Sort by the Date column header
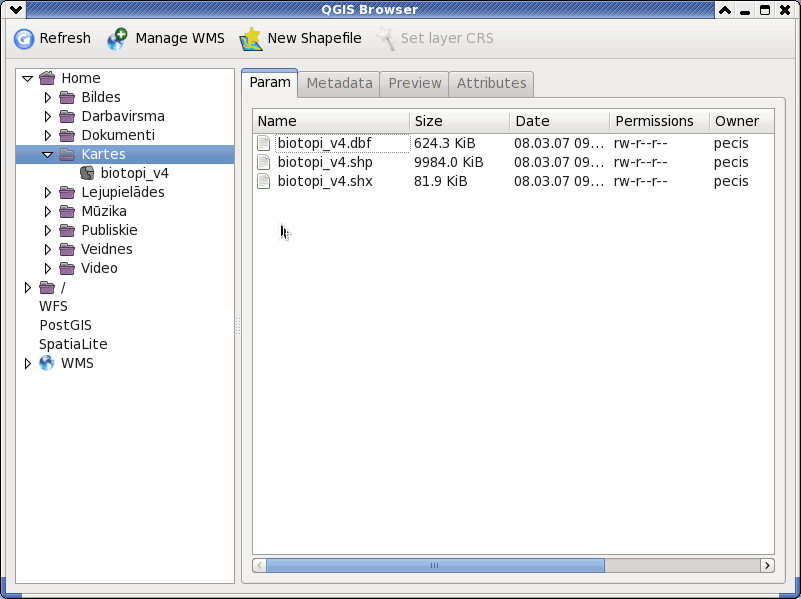 coord(560,121)
